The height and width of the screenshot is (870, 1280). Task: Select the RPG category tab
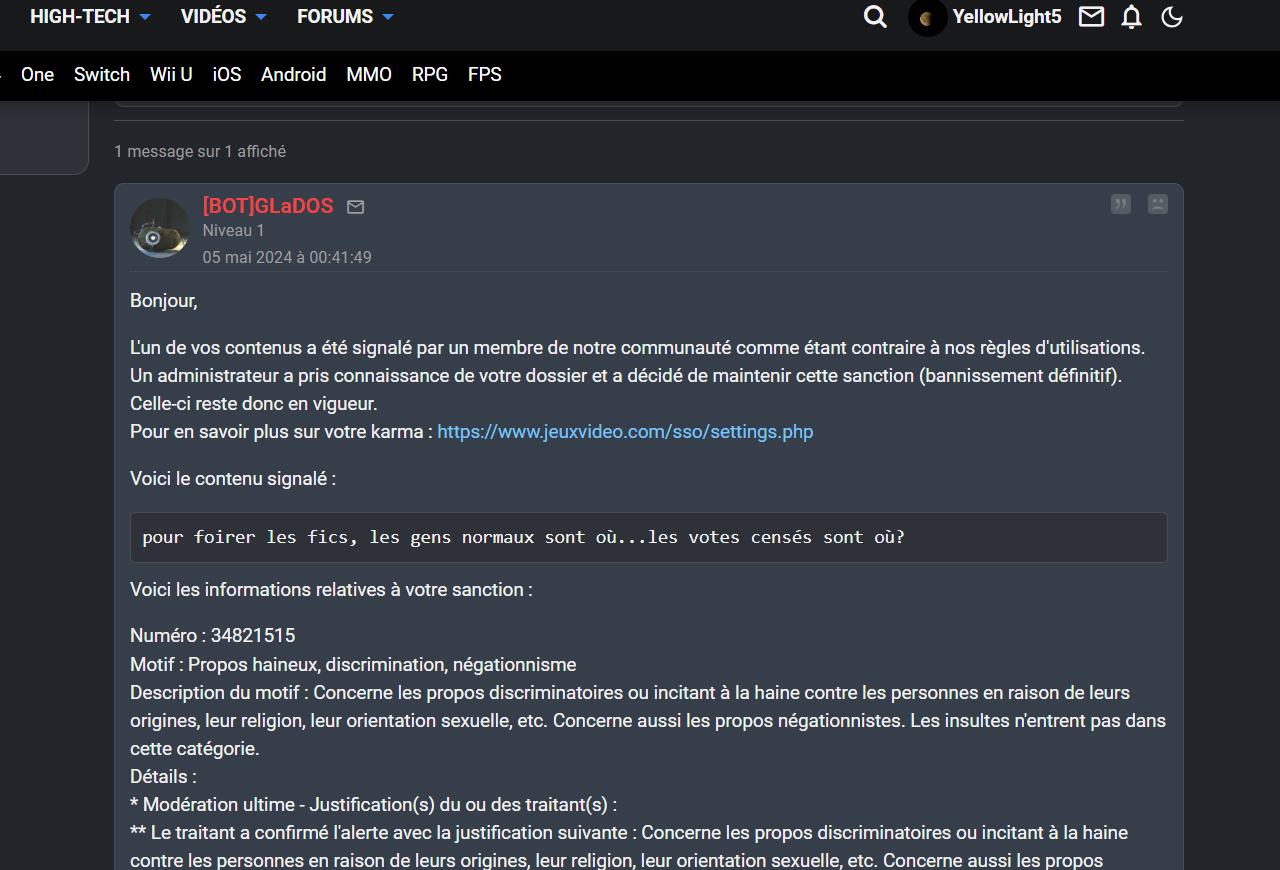430,75
